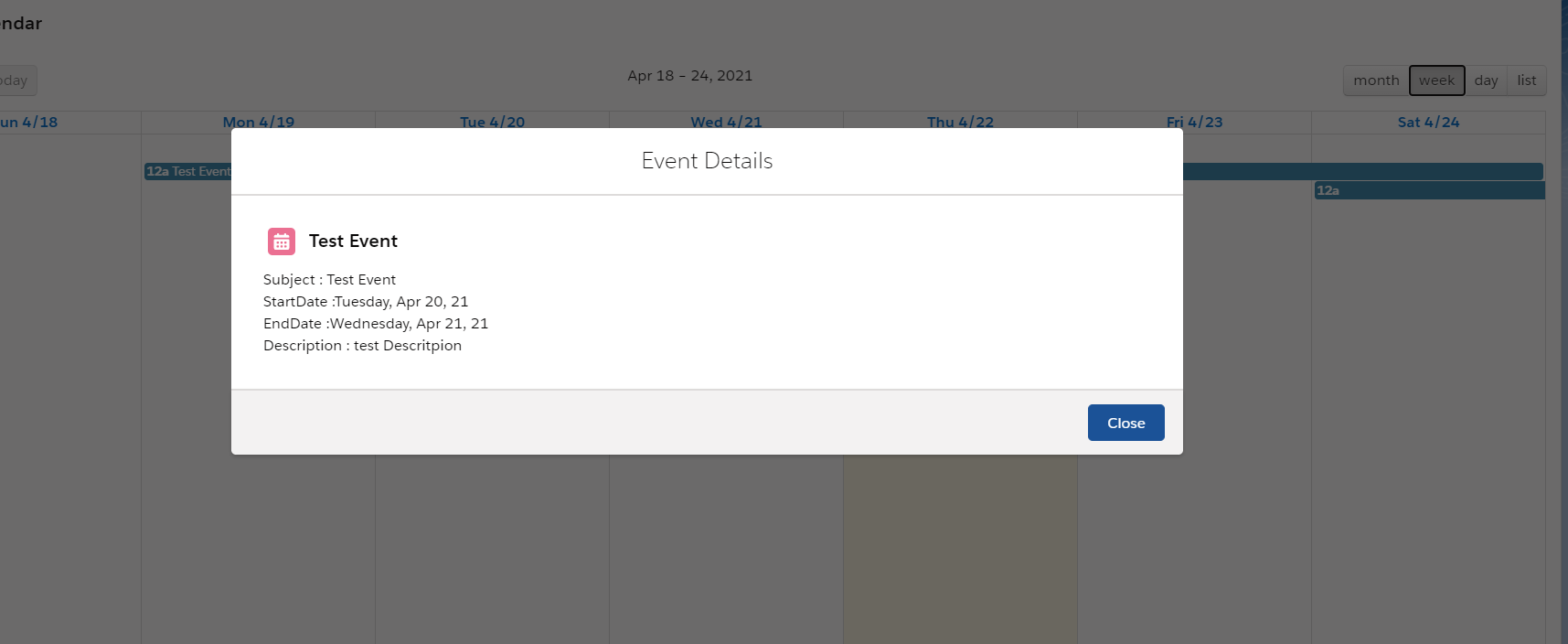Click the highlighted Thursday column
The image size is (1568, 644).
point(960,549)
